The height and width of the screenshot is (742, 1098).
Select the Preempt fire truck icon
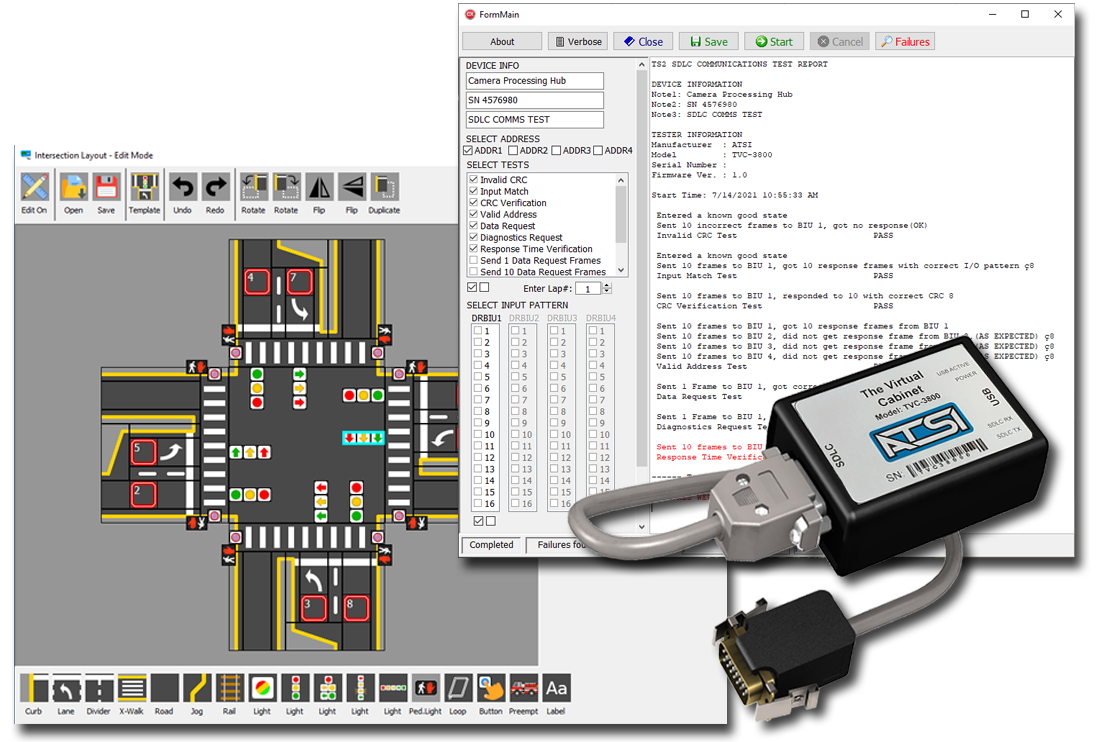[x=523, y=689]
